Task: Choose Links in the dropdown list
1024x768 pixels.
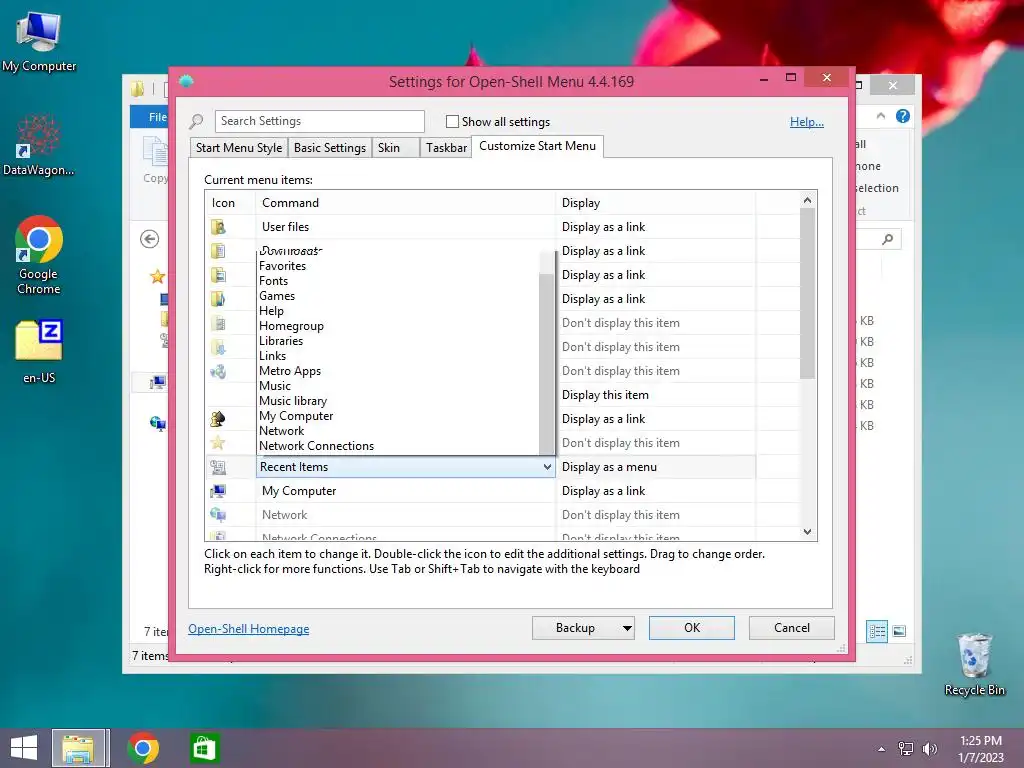Action: (272, 356)
